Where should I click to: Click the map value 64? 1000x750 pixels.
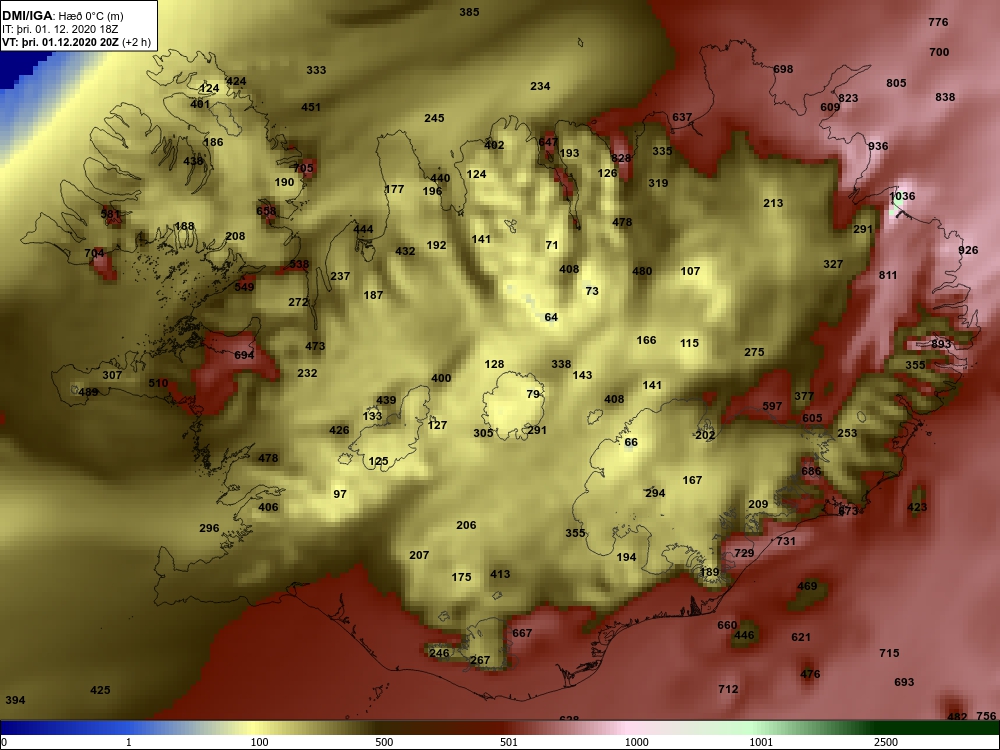[552, 317]
